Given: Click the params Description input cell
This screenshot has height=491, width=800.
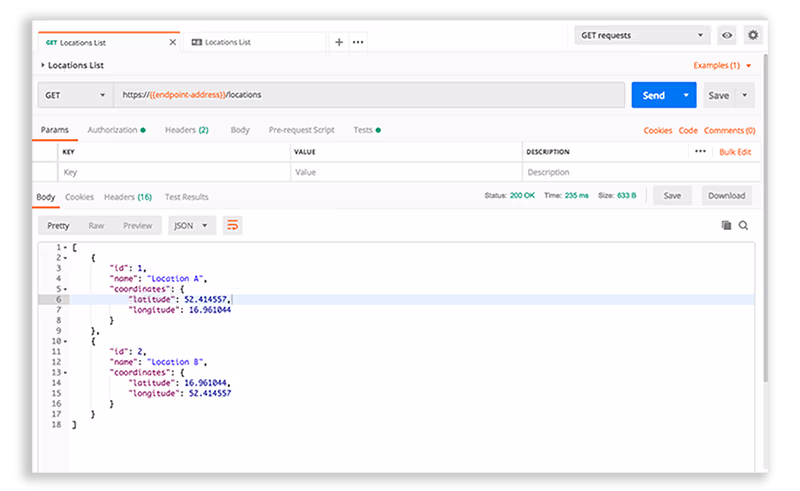Looking at the screenshot, I should [640, 172].
